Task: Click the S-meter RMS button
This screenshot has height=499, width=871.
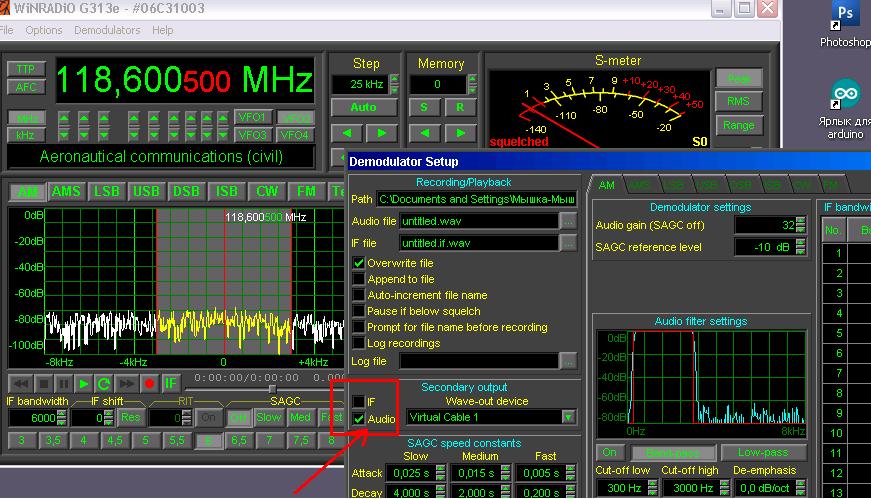Action: (x=738, y=102)
